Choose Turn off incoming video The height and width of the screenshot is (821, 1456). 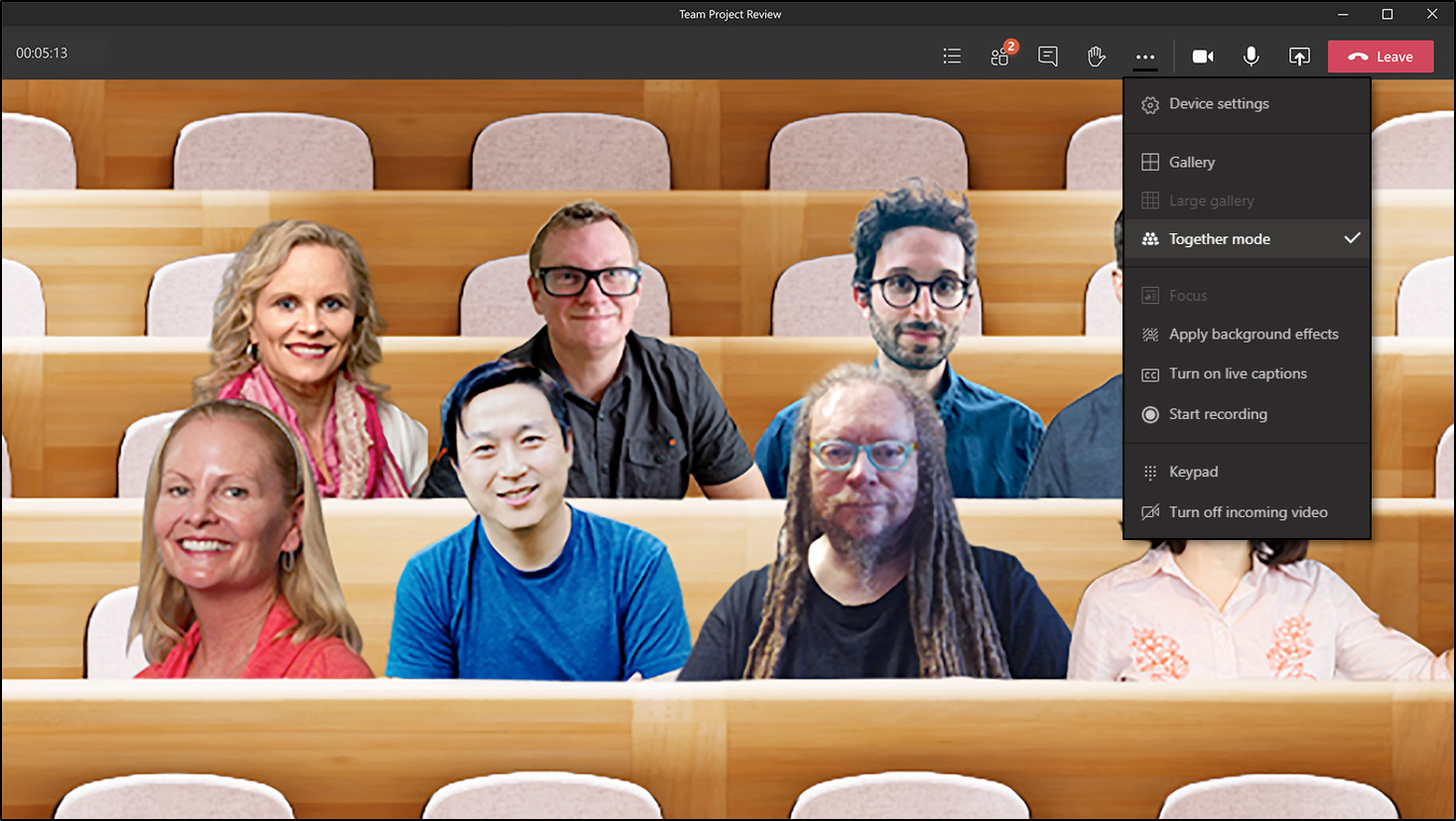(1248, 512)
